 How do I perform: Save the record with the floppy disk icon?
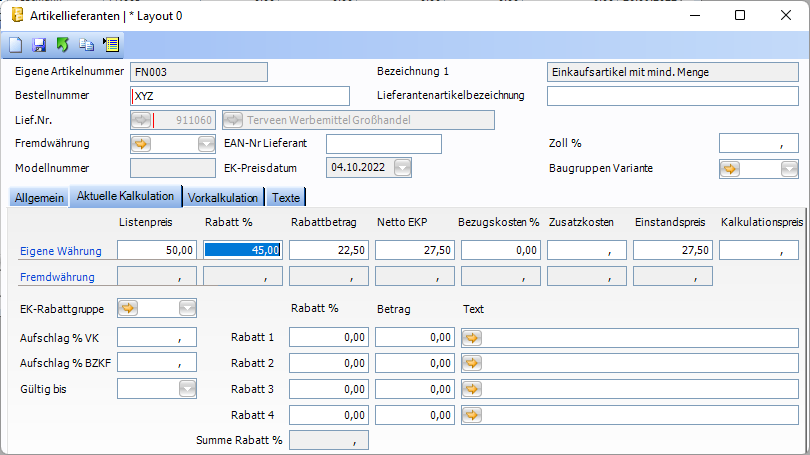[x=39, y=45]
